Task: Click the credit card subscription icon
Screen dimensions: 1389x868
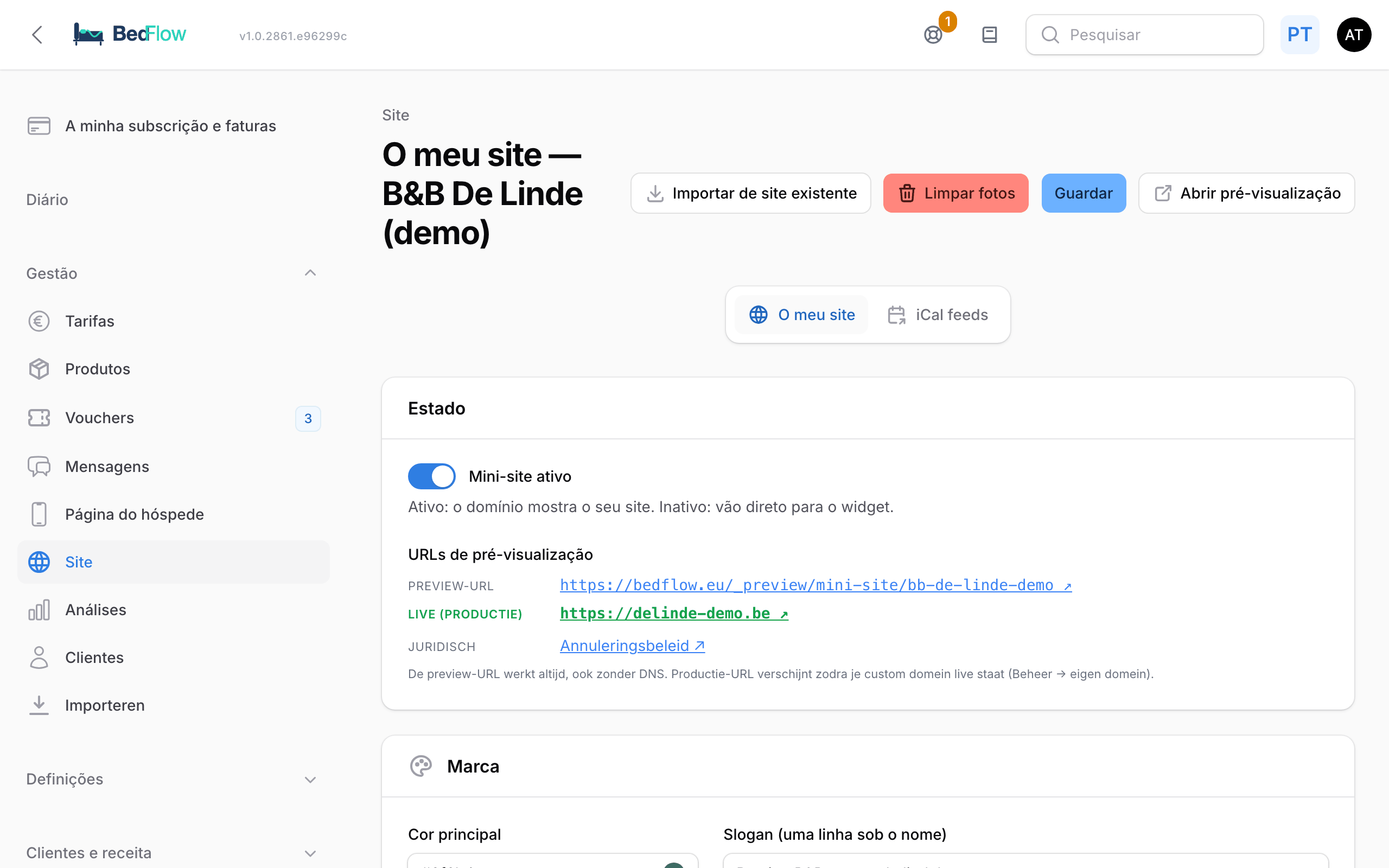Action: pyautogui.click(x=39, y=126)
